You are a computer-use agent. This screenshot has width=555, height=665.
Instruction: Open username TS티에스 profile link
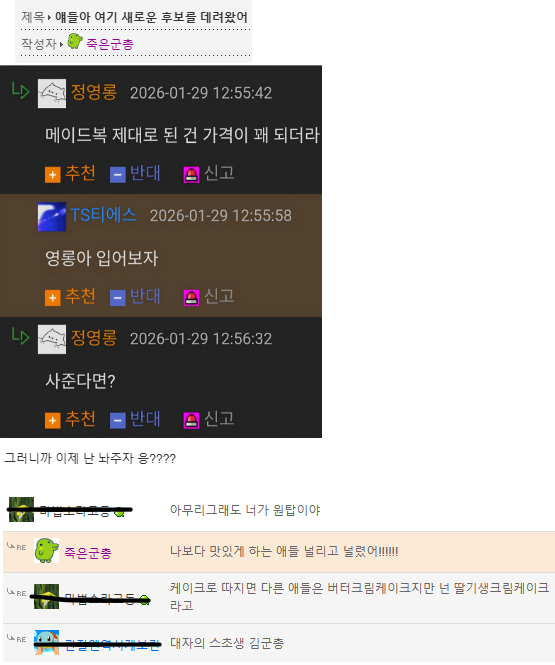point(103,215)
